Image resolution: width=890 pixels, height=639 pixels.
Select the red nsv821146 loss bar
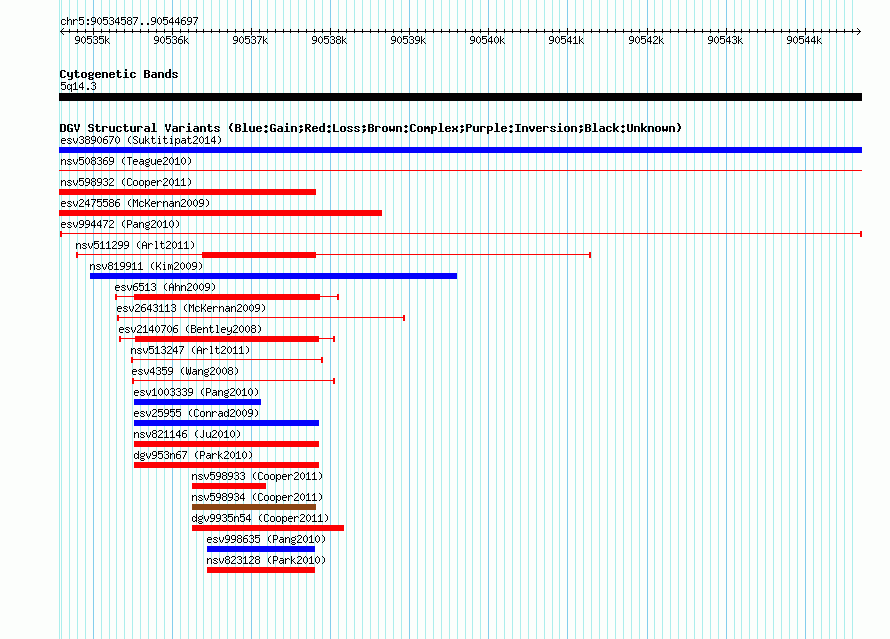pos(226,444)
